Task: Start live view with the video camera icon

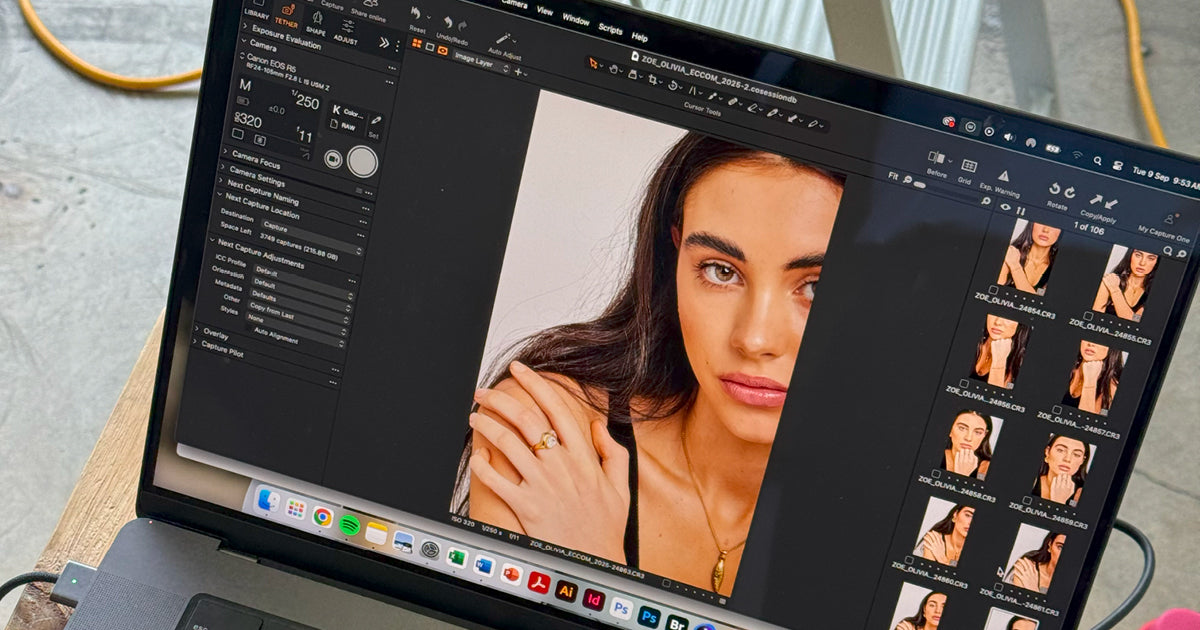Action: click(x=333, y=158)
